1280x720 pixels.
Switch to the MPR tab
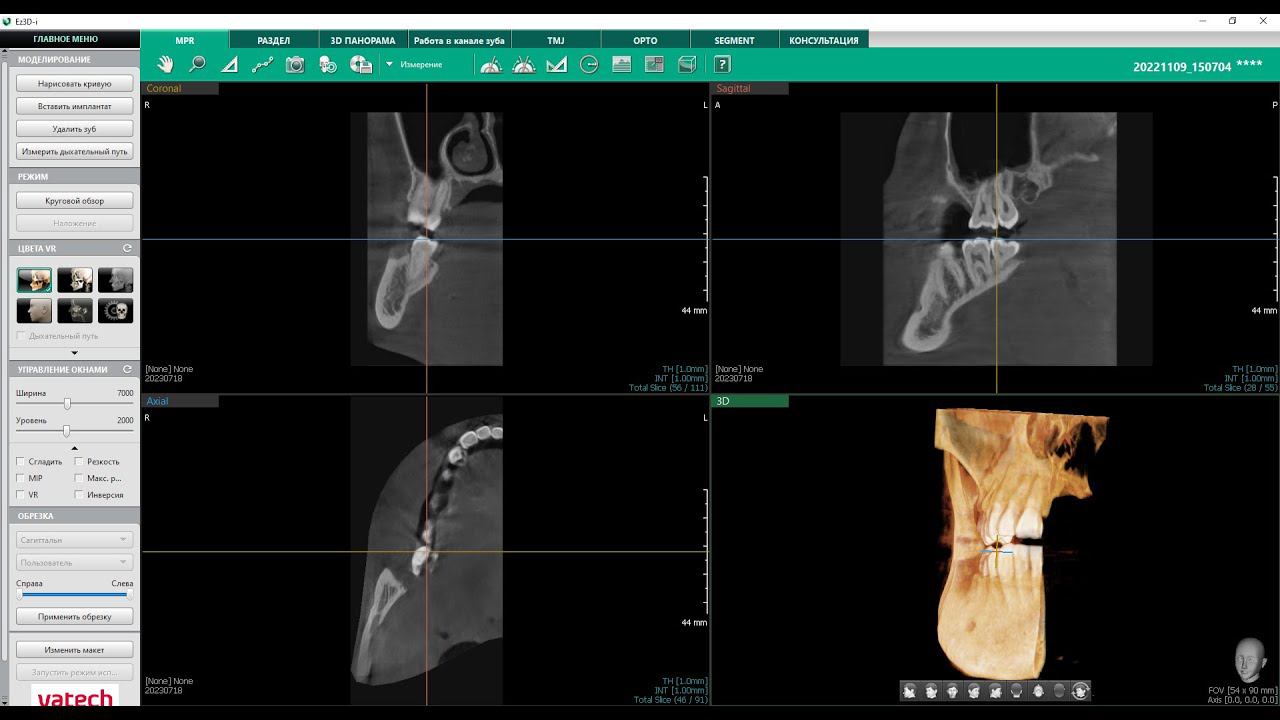(185, 40)
